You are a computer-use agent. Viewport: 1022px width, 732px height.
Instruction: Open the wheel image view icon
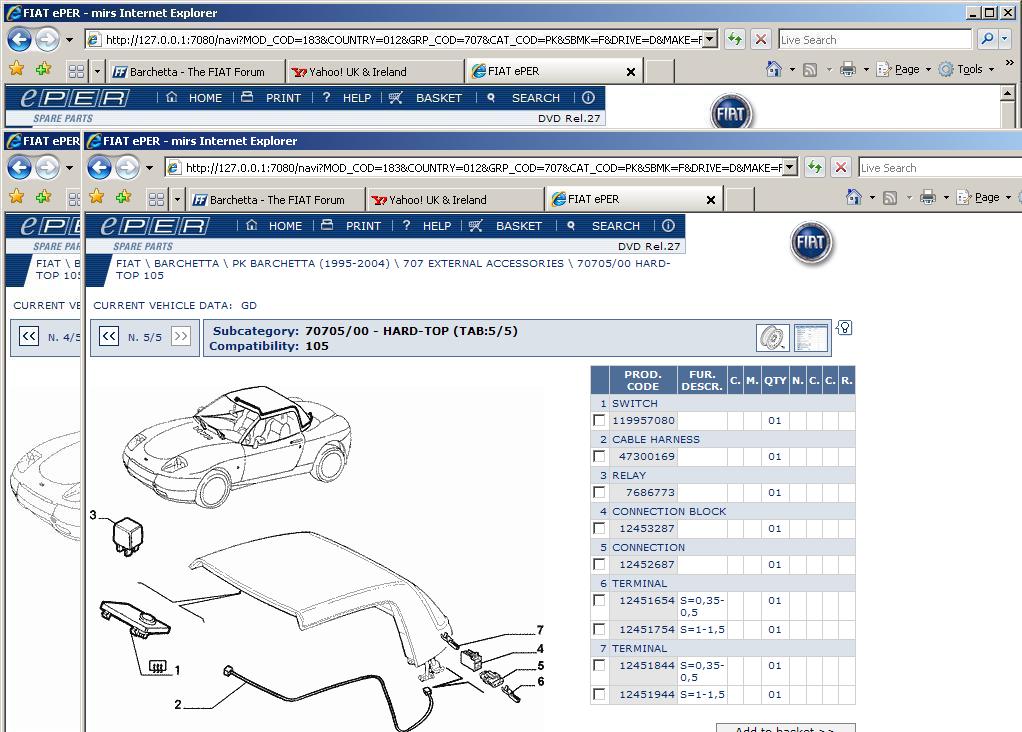(x=773, y=338)
